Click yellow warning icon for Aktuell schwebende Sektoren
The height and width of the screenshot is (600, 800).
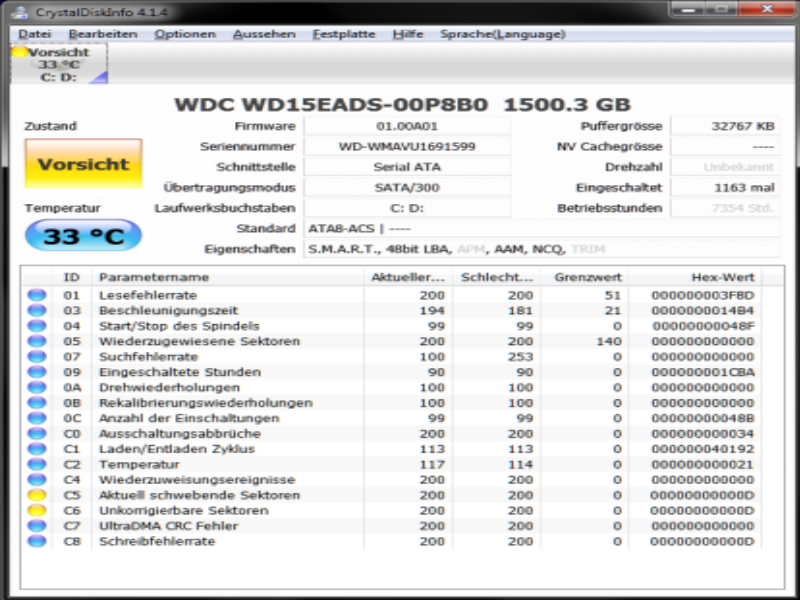pyautogui.click(x=37, y=495)
